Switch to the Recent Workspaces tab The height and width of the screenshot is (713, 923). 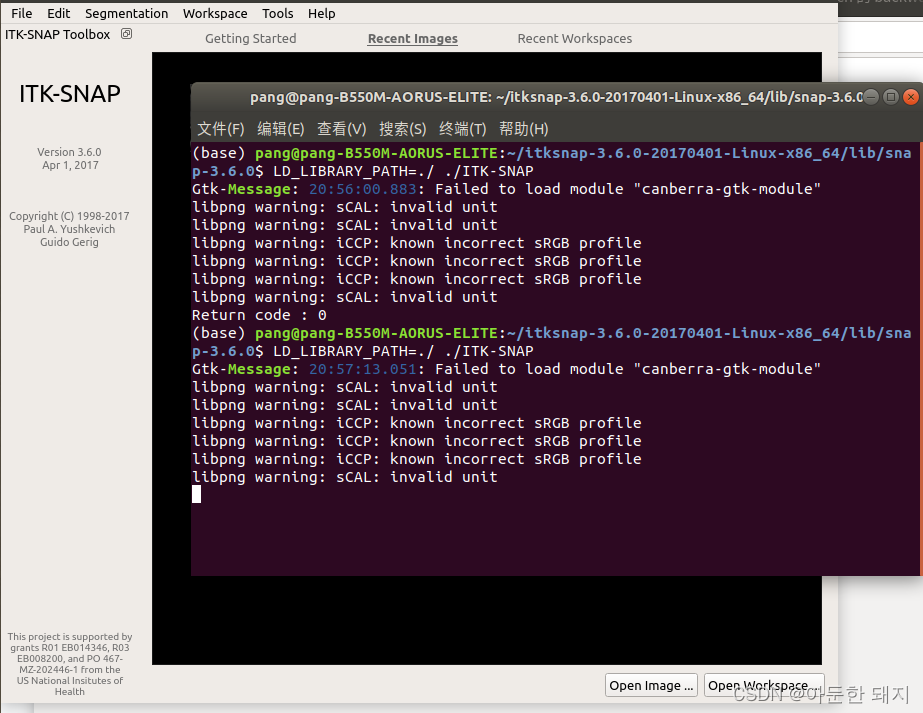point(575,38)
